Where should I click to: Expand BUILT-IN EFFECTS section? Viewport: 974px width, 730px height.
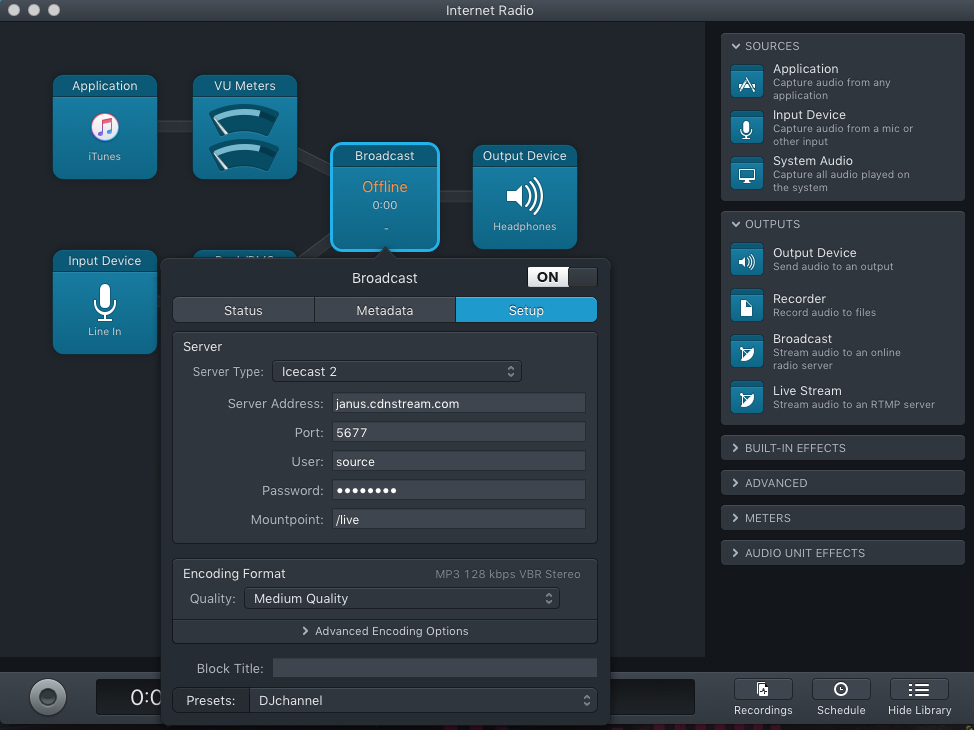pyautogui.click(x=842, y=448)
